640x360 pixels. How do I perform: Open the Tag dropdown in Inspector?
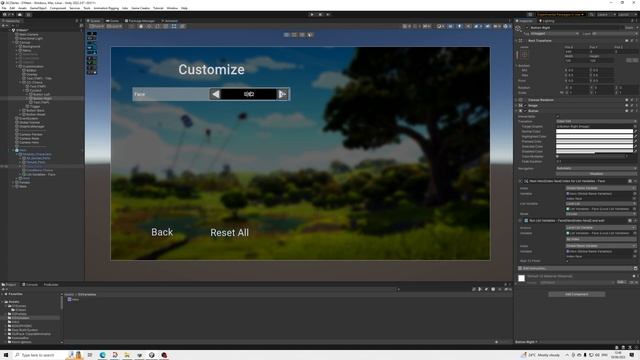pos(554,33)
